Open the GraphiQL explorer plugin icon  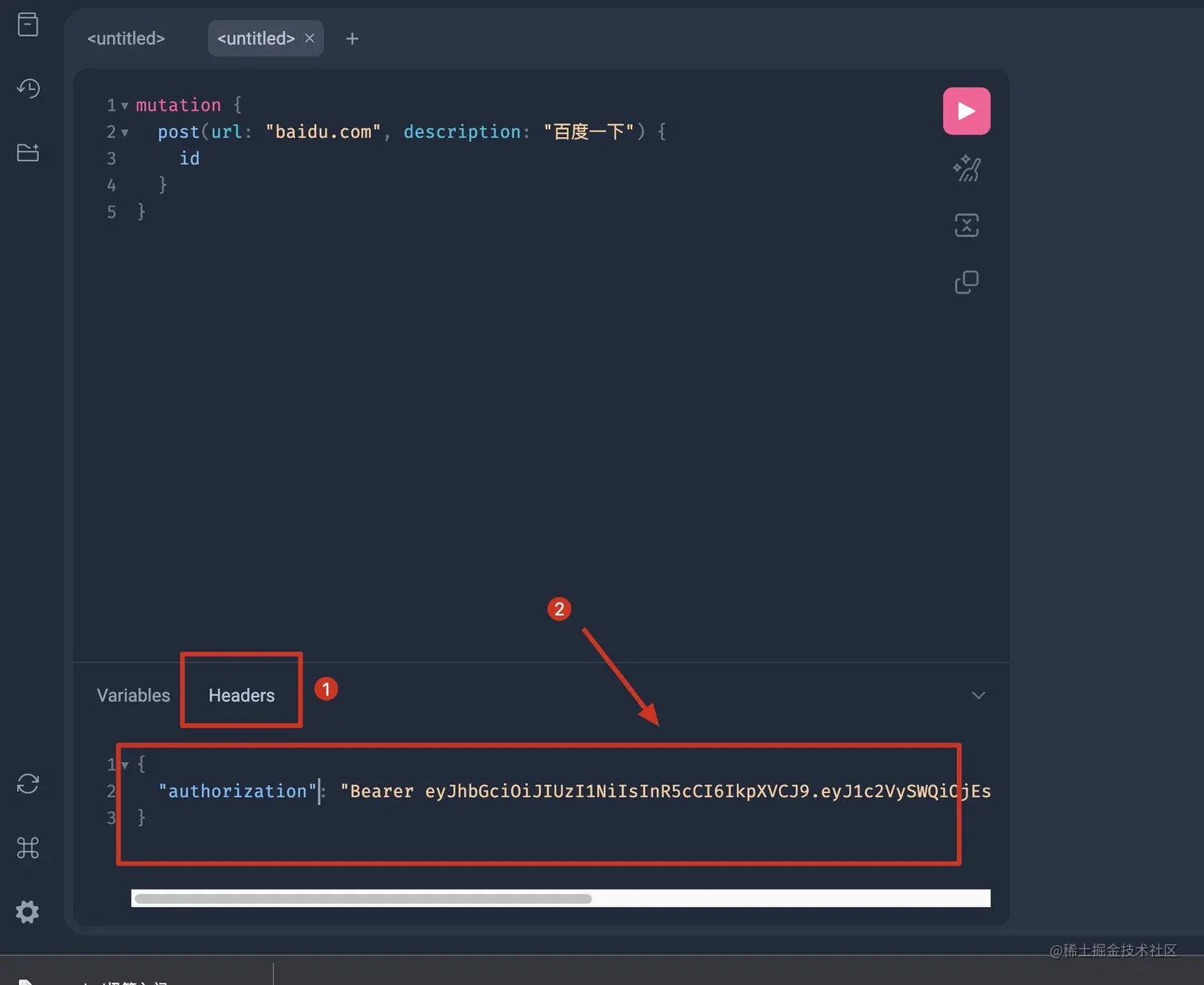pyautogui.click(x=28, y=152)
